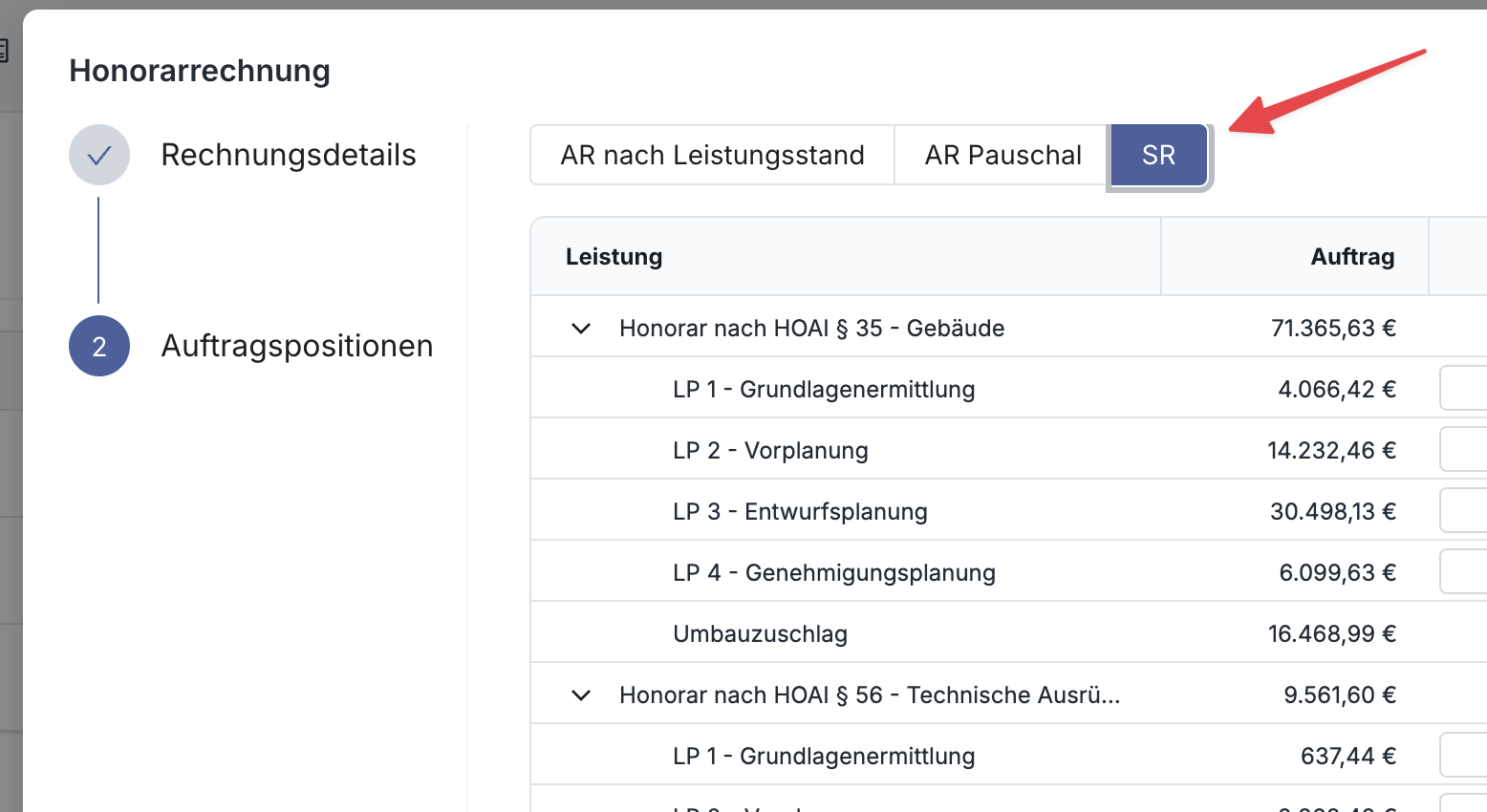Go back to the "Rechnungsdetails" step label
Viewport: 1487px width, 812px height.
(x=288, y=155)
